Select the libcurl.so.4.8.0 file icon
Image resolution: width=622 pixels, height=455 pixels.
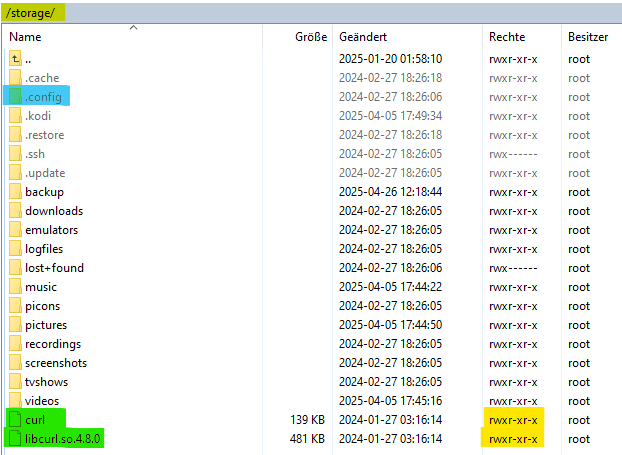click(x=15, y=439)
